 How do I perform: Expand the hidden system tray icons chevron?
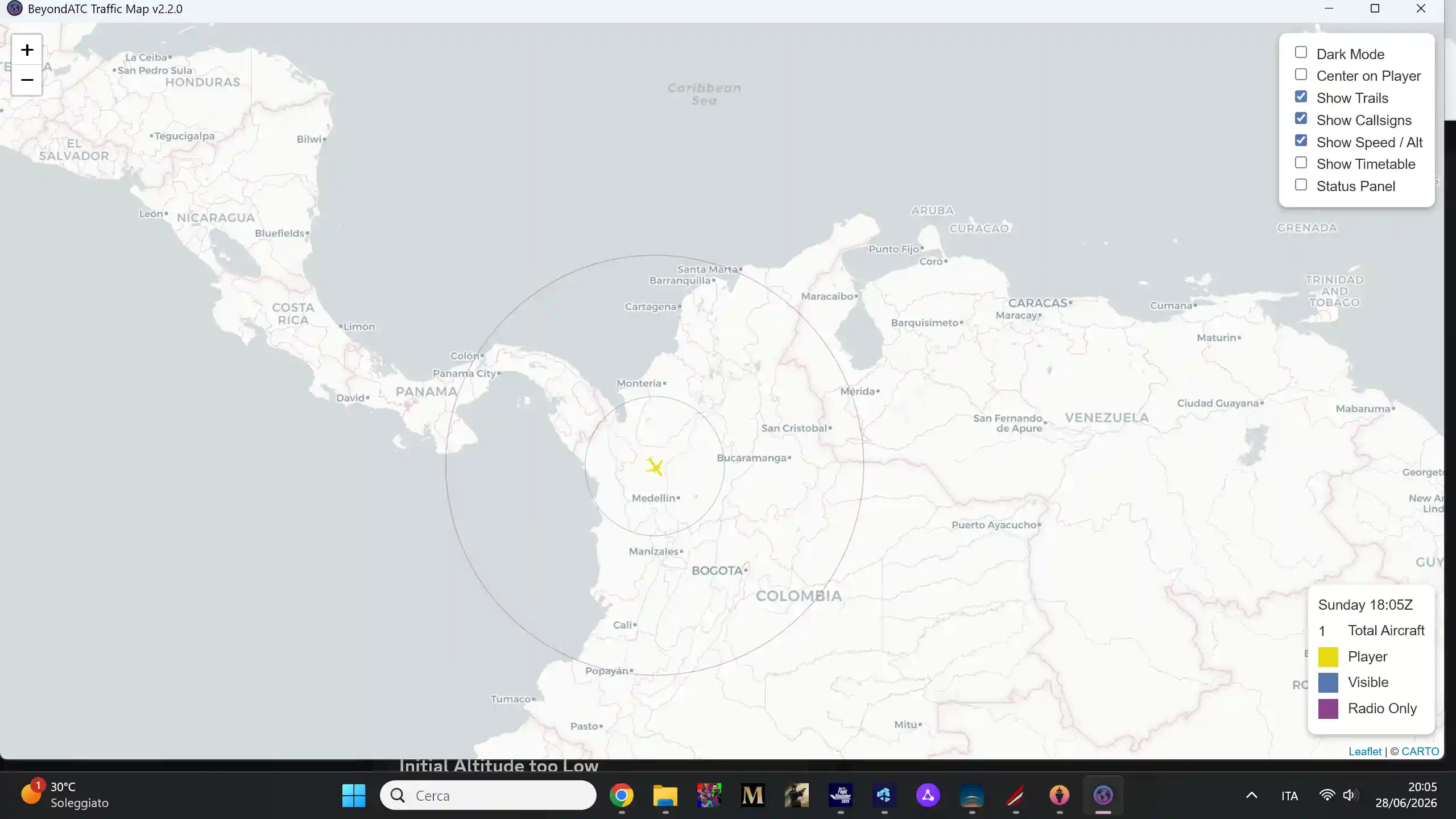pyautogui.click(x=1251, y=795)
